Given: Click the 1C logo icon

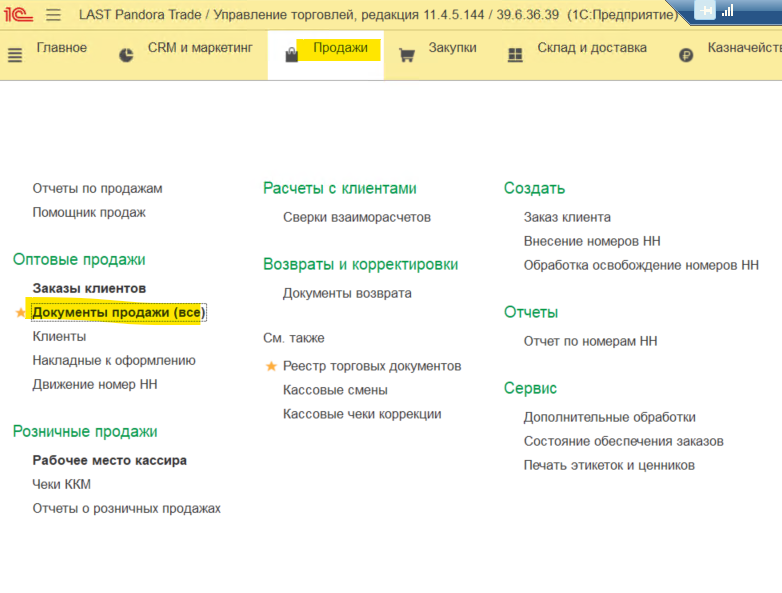Looking at the screenshot, I should (x=18, y=14).
